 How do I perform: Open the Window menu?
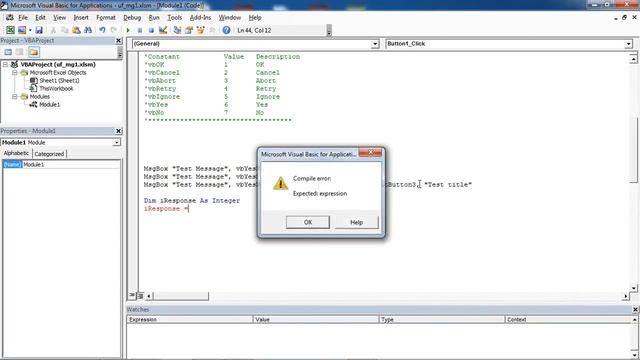230,18
